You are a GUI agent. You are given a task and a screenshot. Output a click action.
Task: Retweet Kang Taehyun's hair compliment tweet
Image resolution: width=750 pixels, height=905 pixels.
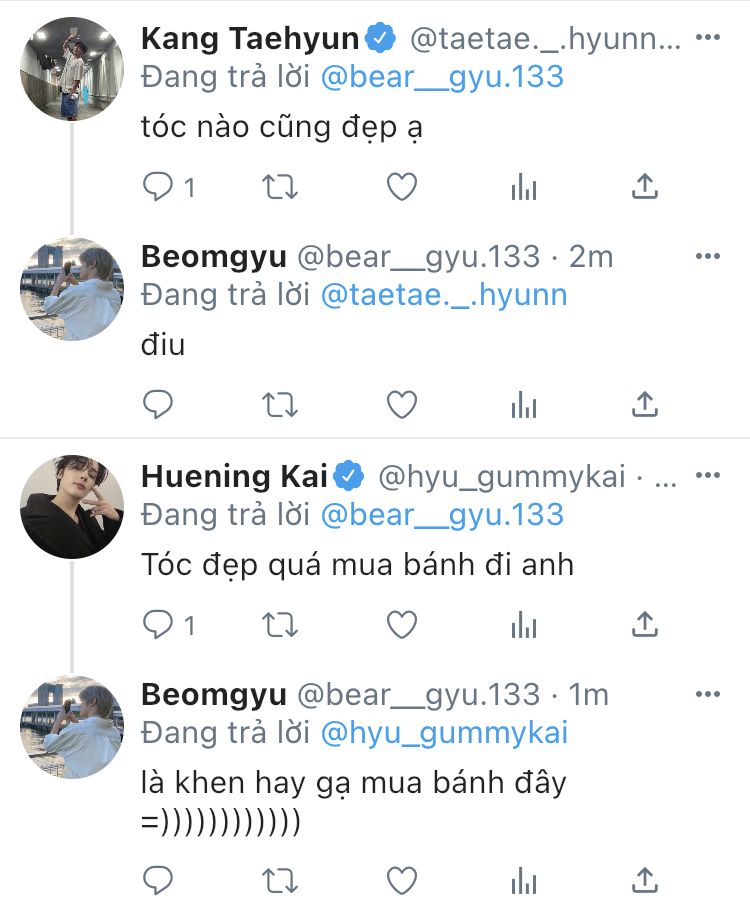point(279,186)
